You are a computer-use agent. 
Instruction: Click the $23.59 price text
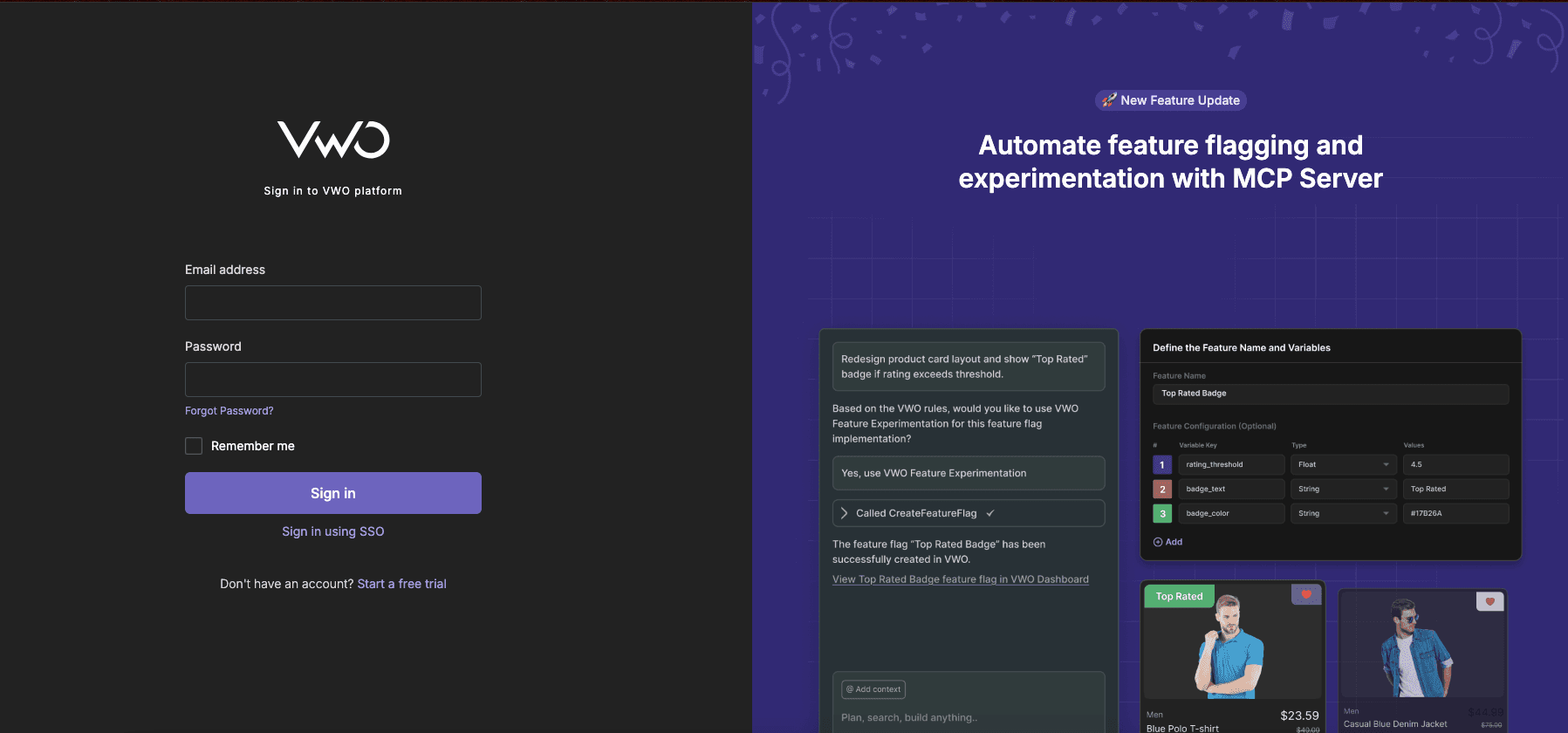coord(1299,716)
